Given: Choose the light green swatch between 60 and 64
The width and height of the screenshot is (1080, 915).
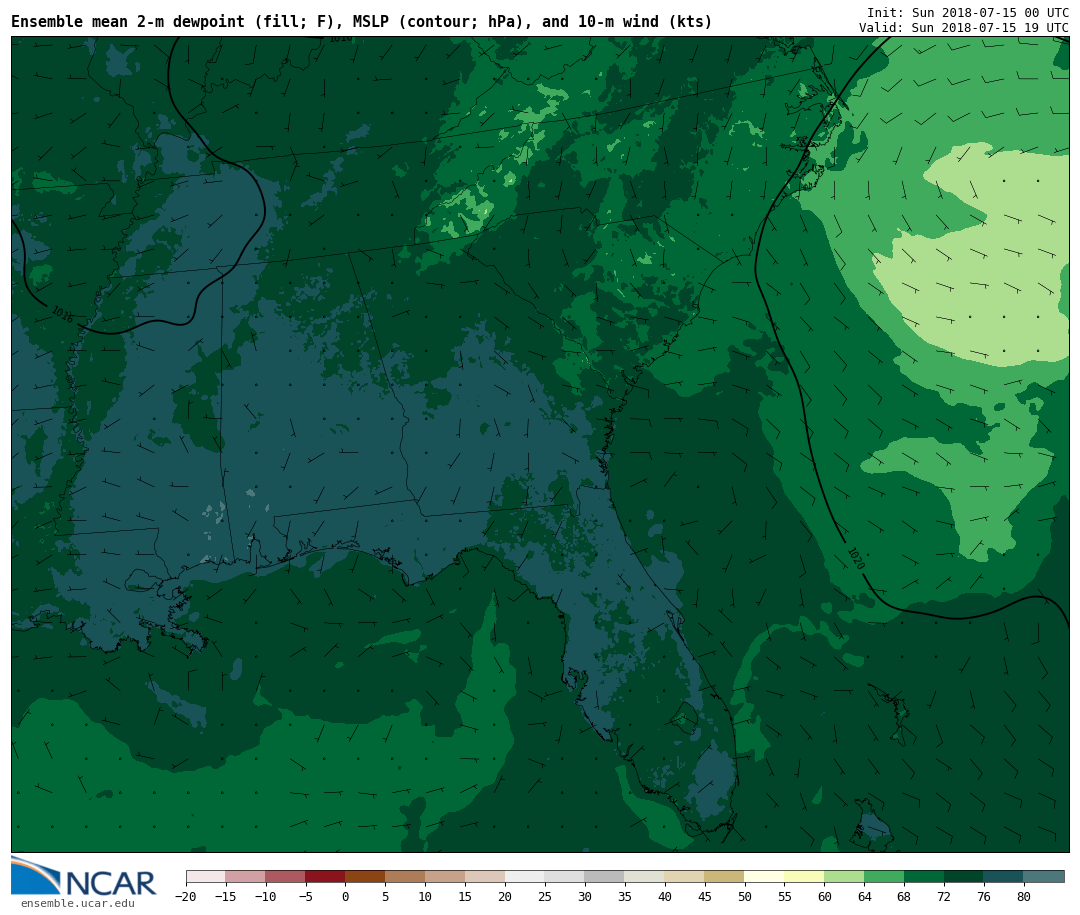Looking at the screenshot, I should (844, 876).
